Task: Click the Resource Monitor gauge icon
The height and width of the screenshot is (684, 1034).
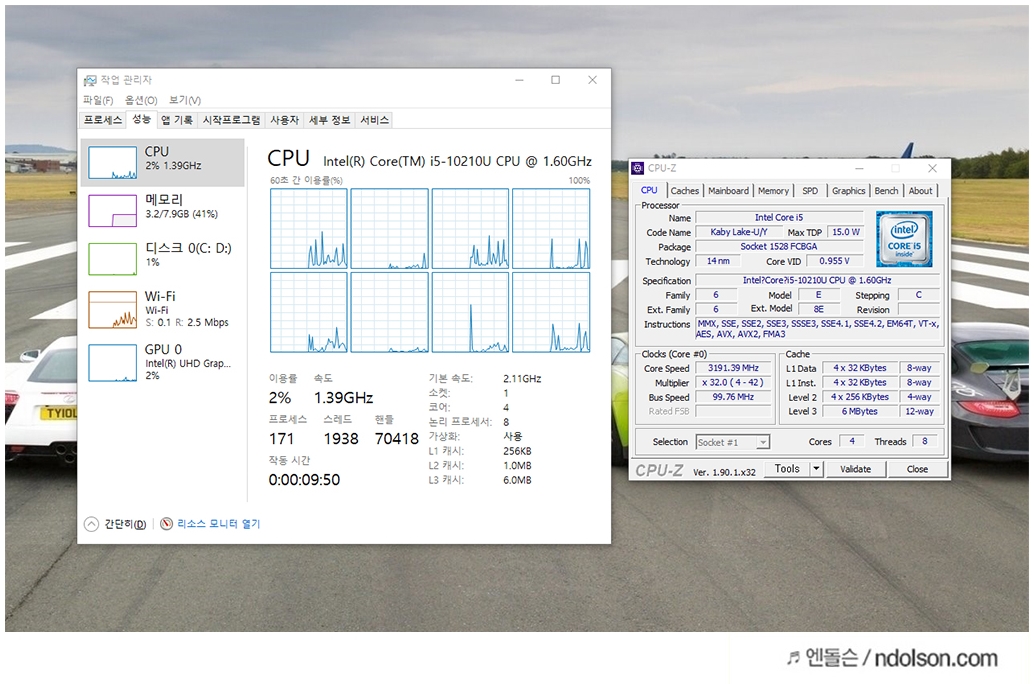Action: [167, 524]
